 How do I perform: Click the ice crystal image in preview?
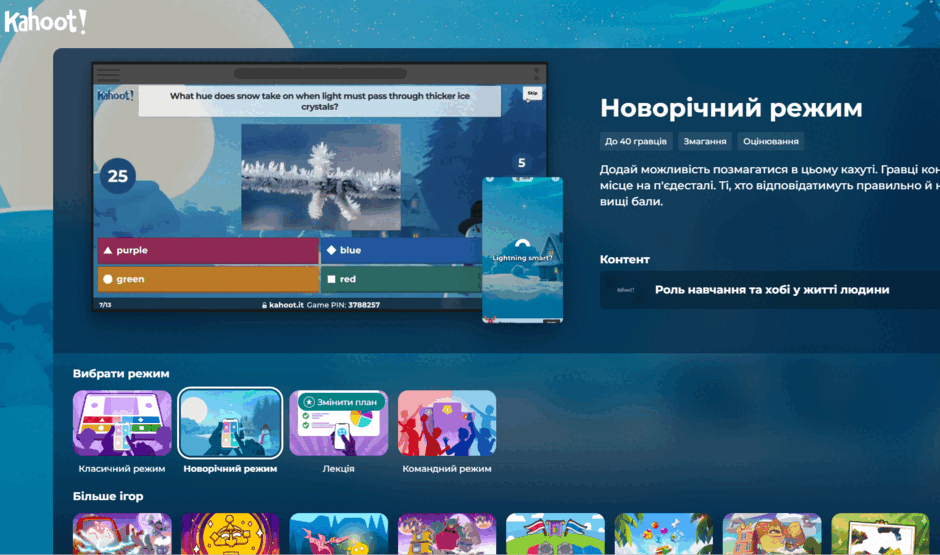(x=321, y=177)
